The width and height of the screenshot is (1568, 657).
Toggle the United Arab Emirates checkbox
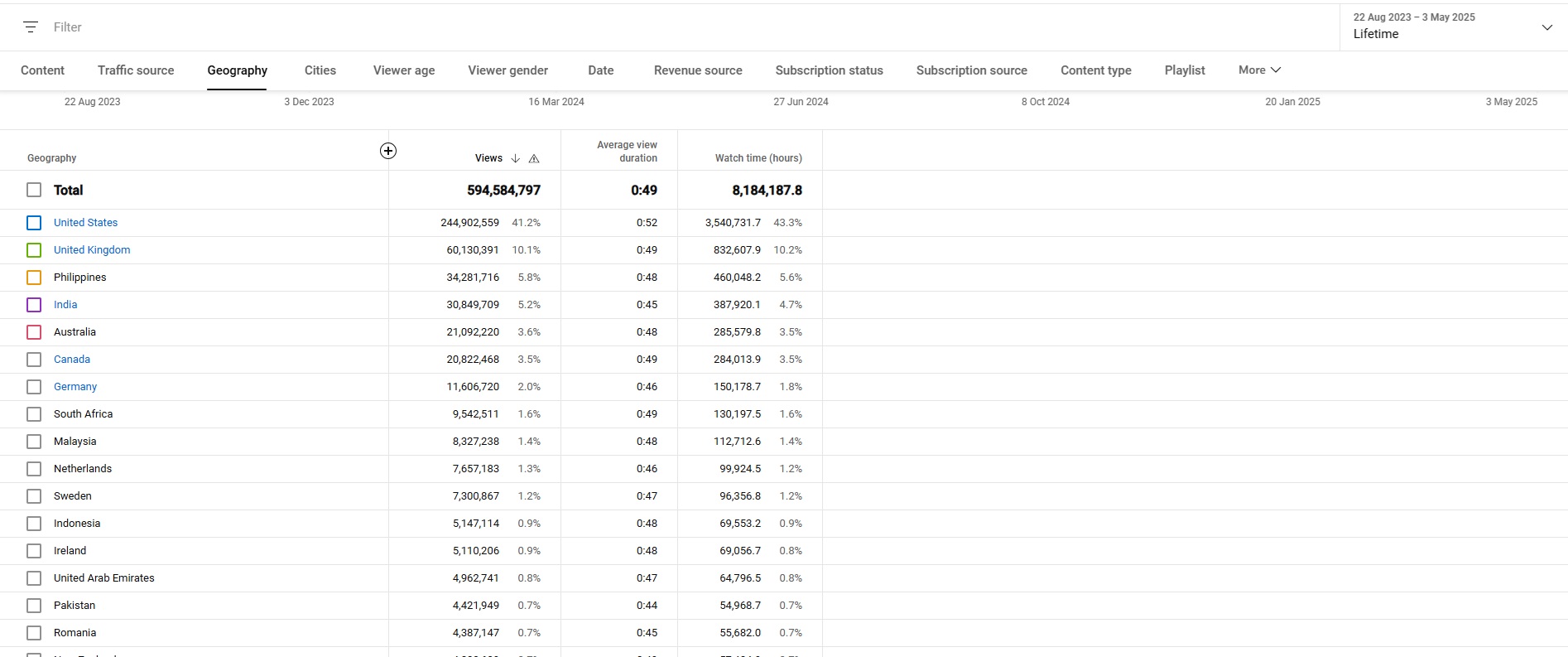[34, 578]
